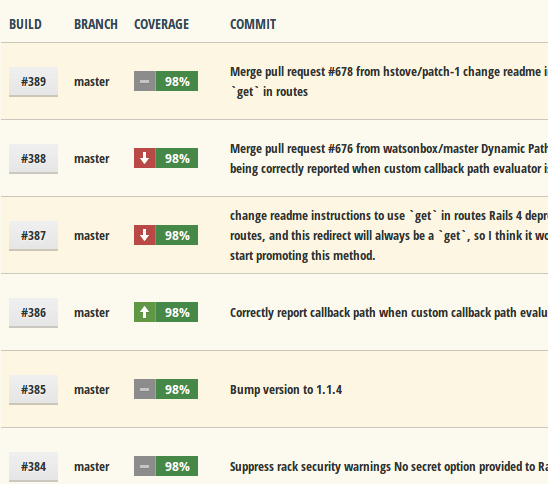
Task: Click unchanged coverage dash icon for build #384
Action: tap(145, 466)
